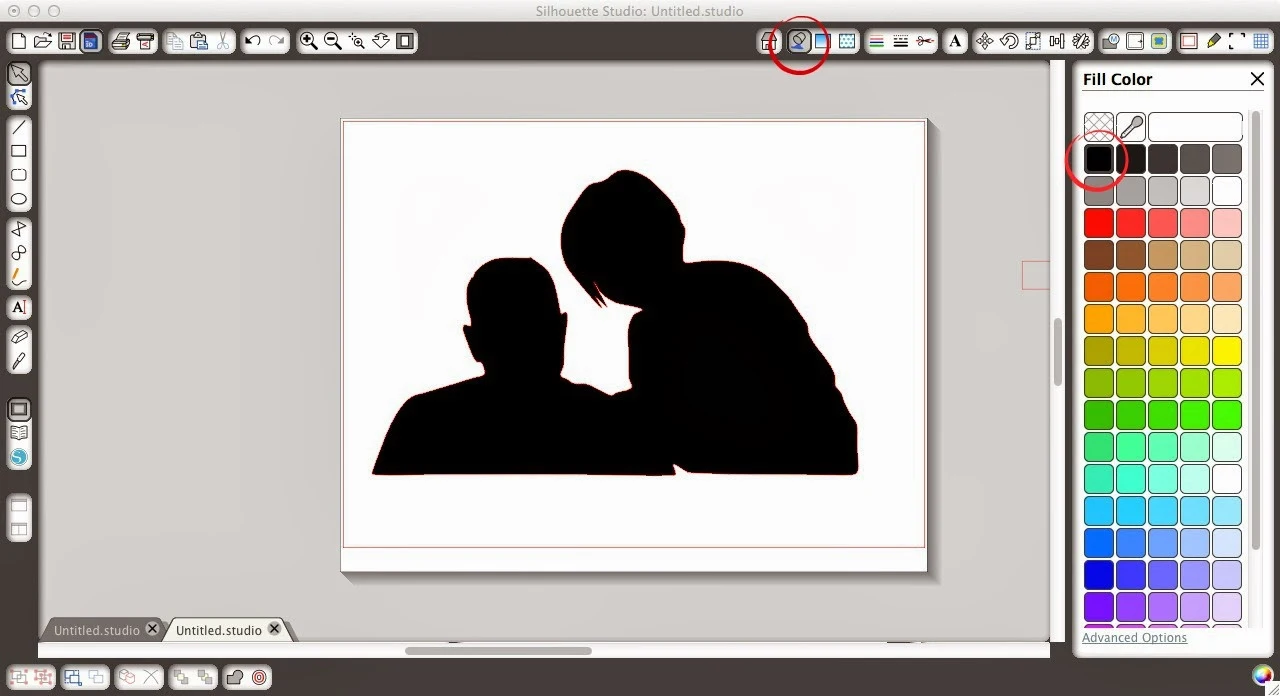Select the Freehand drawing tool
Viewport: 1280px width, 696px height.
pyautogui.click(x=19, y=278)
